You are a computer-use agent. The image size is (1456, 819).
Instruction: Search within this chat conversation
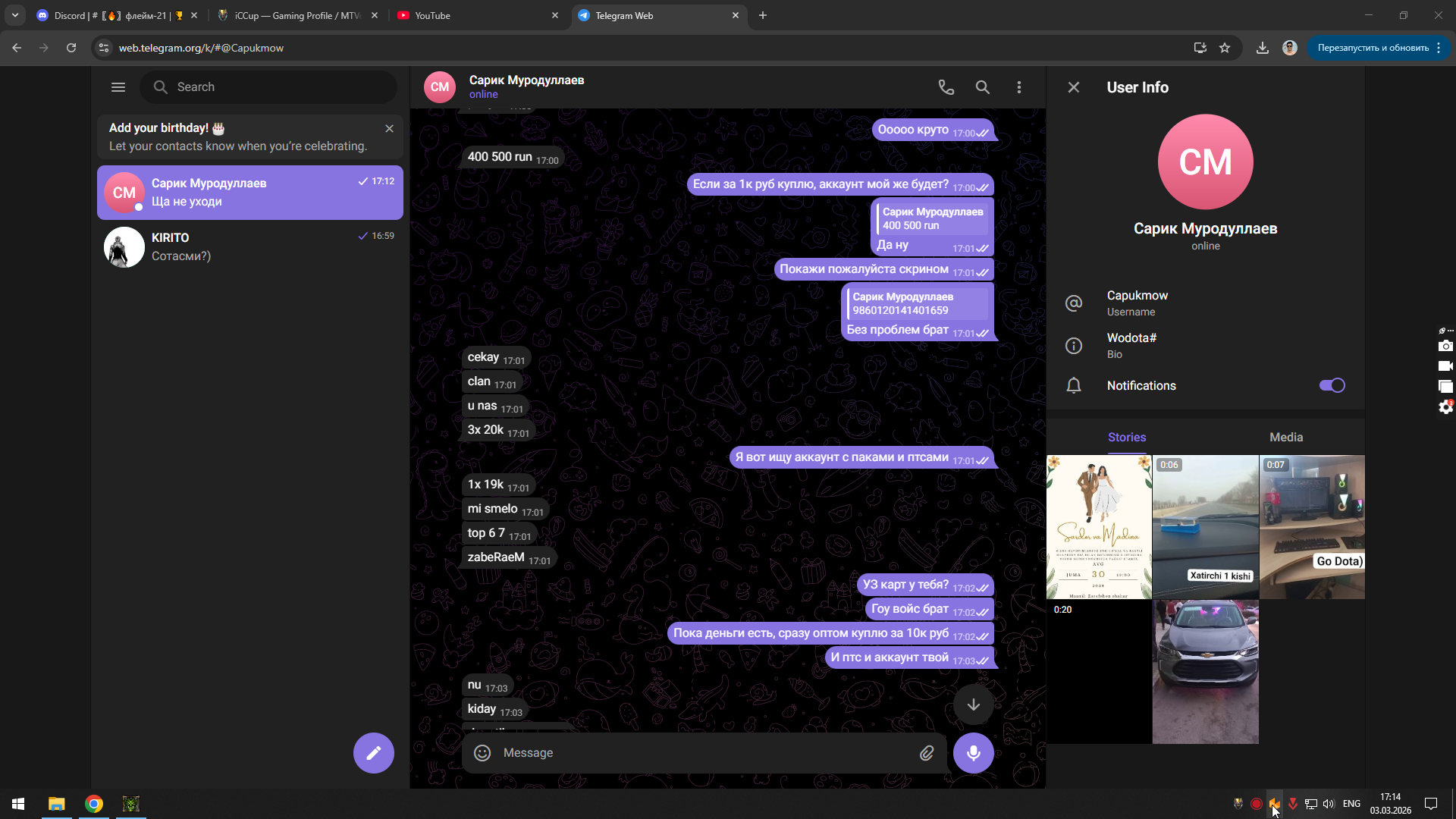pyautogui.click(x=982, y=87)
